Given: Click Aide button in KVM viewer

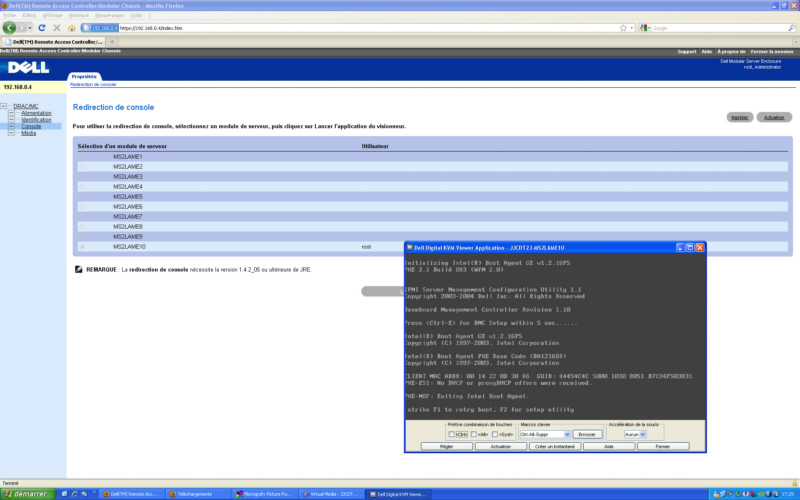Looking at the screenshot, I should tap(609, 446).
